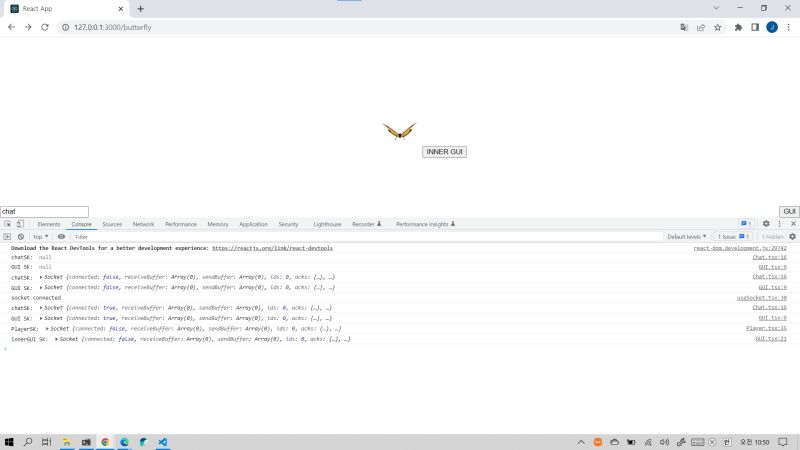The width and height of the screenshot is (800, 450).
Task: Open the Chrome three-dot menu
Action: (x=788, y=28)
